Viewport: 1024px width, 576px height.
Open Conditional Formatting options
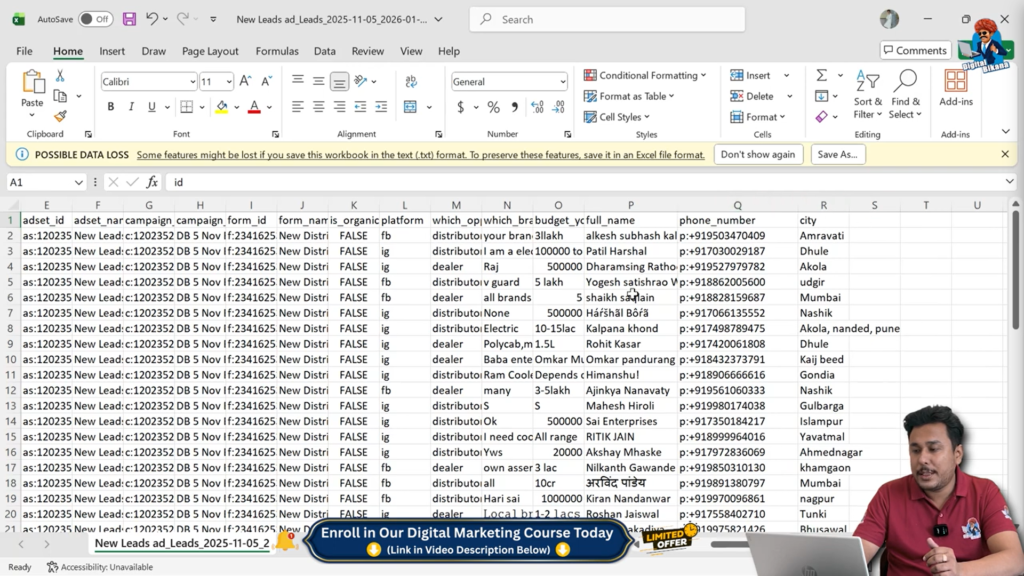coord(646,75)
